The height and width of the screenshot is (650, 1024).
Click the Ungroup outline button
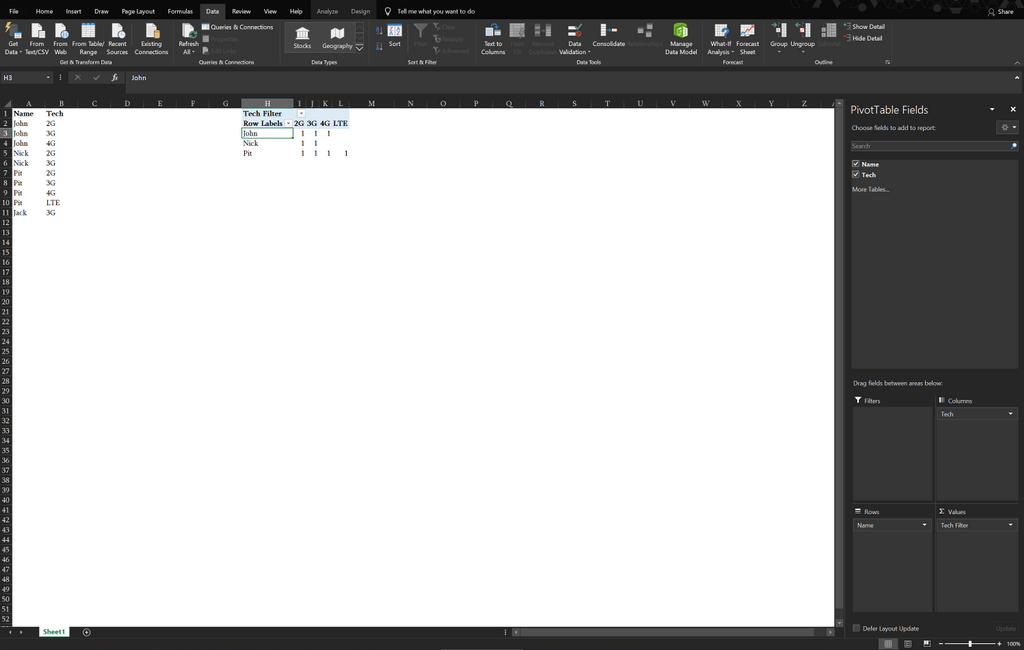803,37
